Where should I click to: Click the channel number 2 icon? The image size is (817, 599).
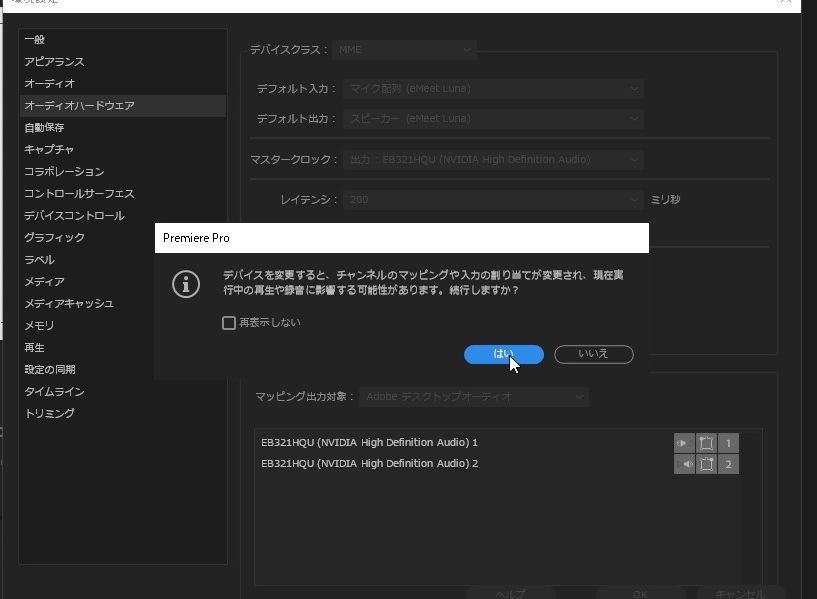point(729,464)
